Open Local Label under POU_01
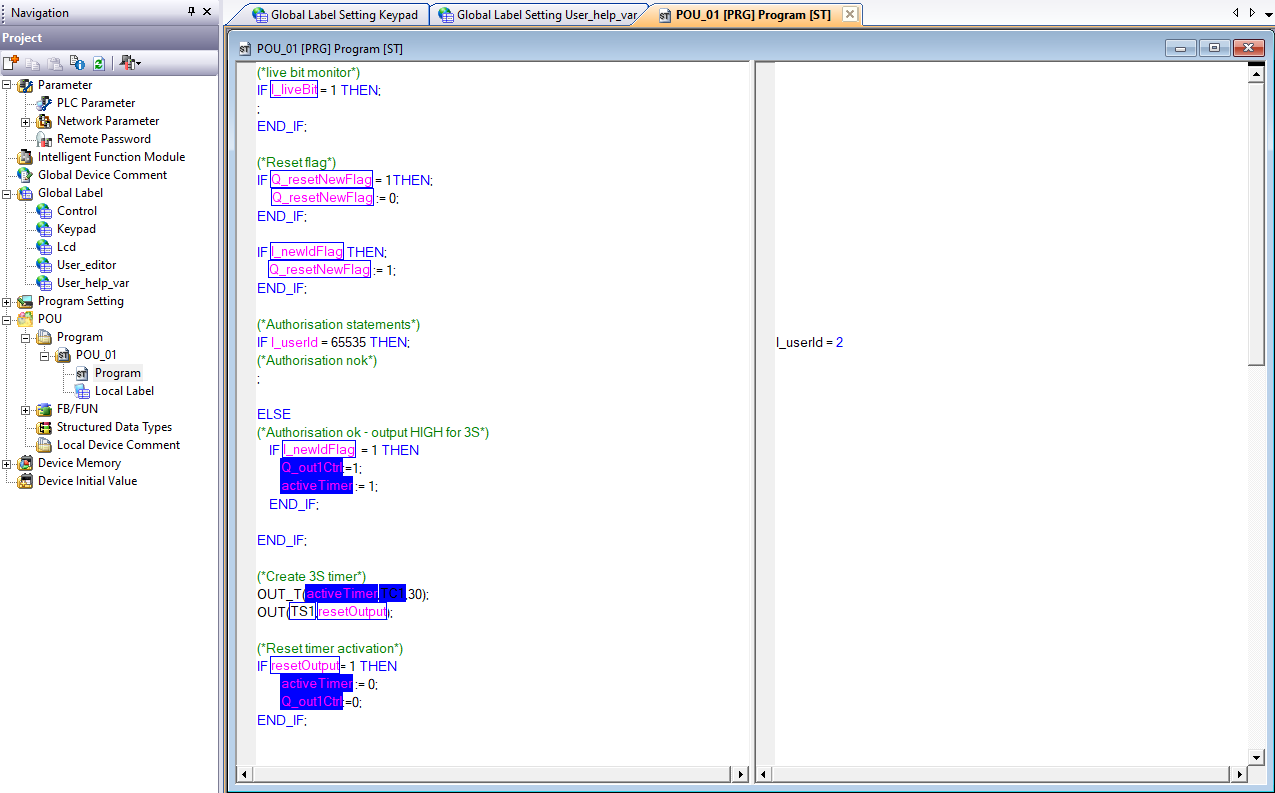 click(x=124, y=391)
